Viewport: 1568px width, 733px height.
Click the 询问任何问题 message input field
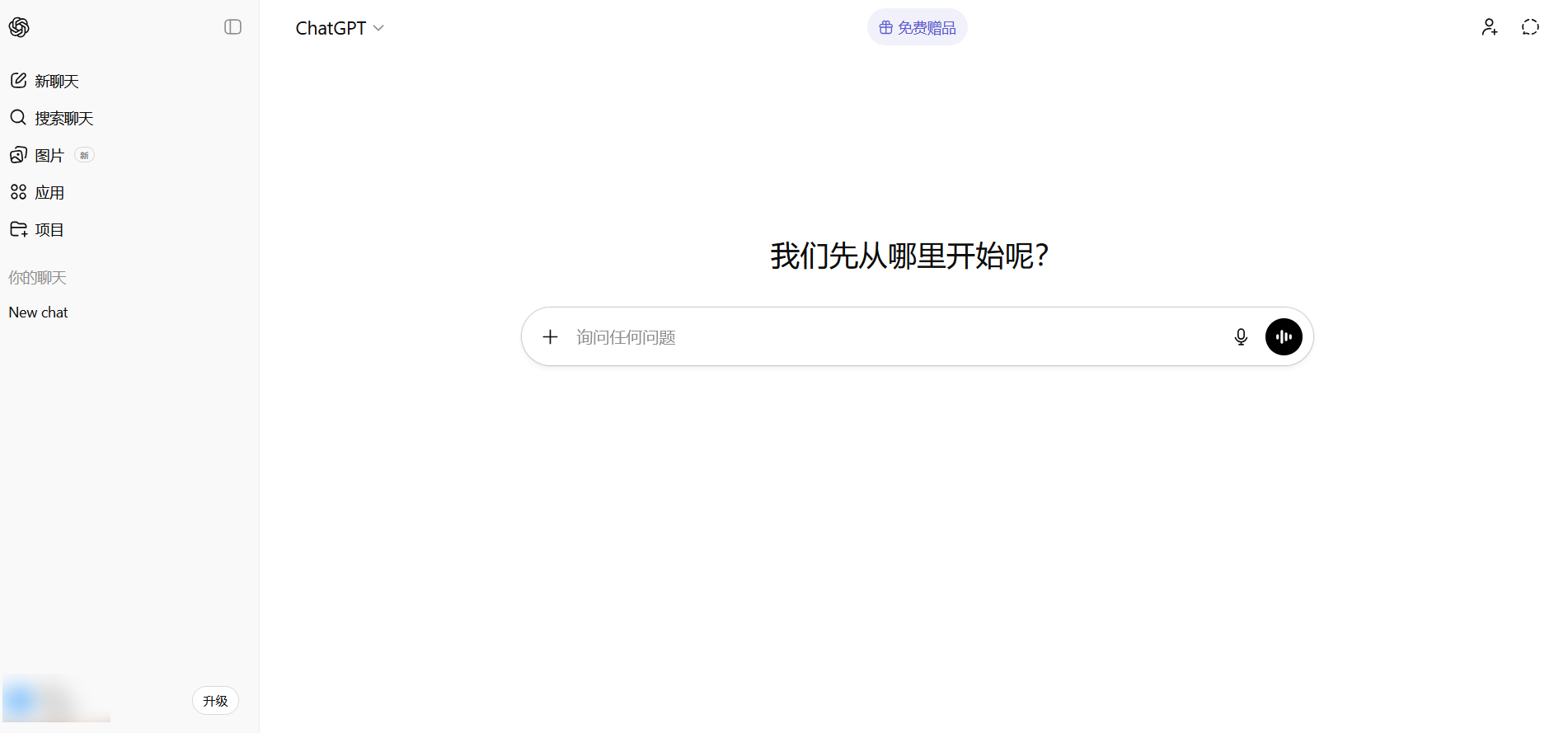890,336
